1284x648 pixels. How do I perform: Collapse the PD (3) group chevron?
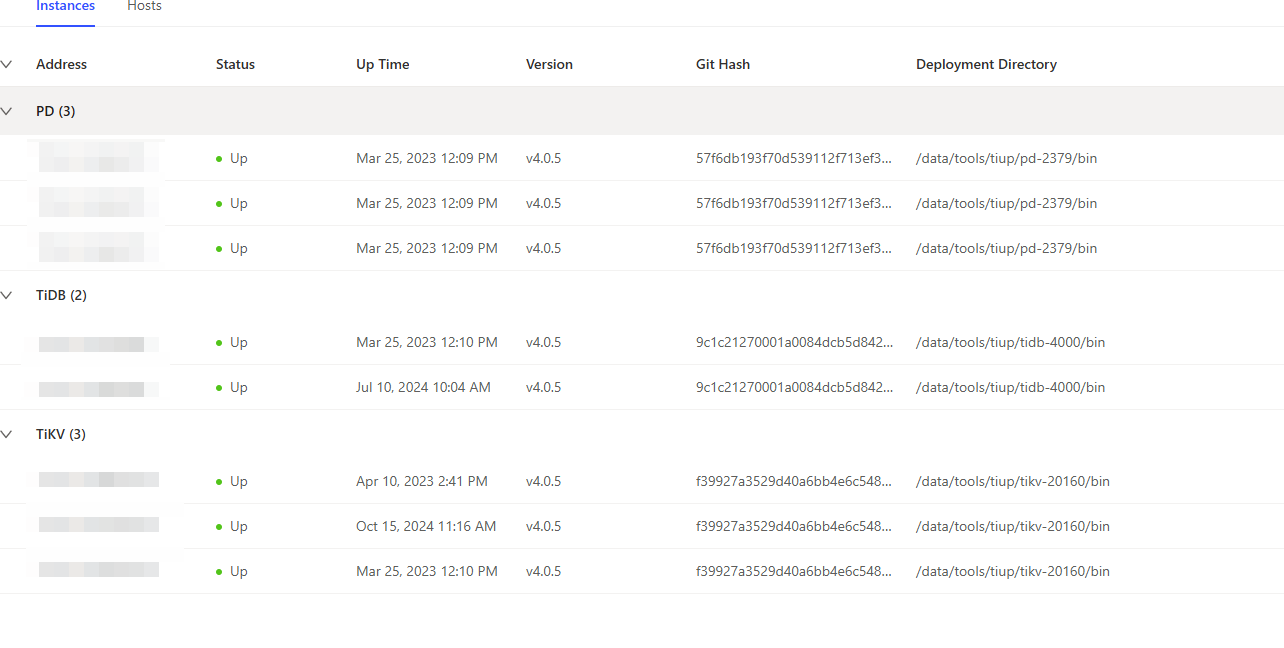(7, 111)
